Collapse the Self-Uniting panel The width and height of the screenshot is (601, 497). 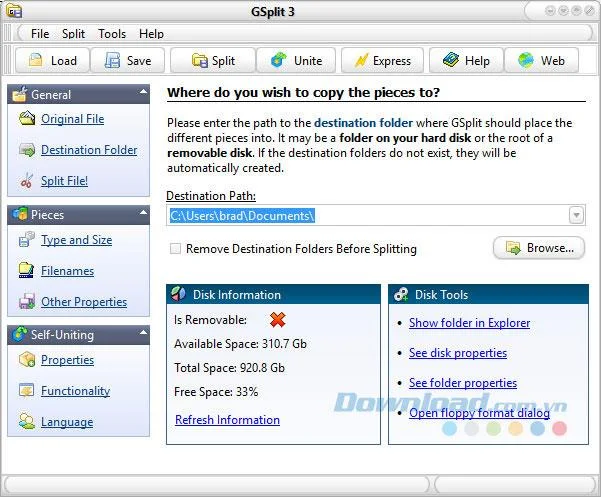point(143,332)
